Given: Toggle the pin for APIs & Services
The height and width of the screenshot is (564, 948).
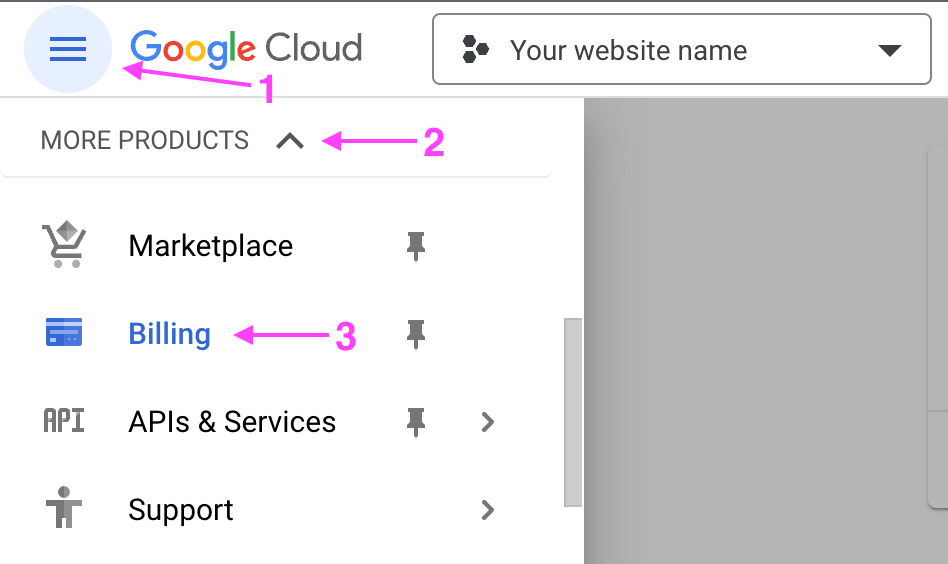Looking at the screenshot, I should point(415,422).
